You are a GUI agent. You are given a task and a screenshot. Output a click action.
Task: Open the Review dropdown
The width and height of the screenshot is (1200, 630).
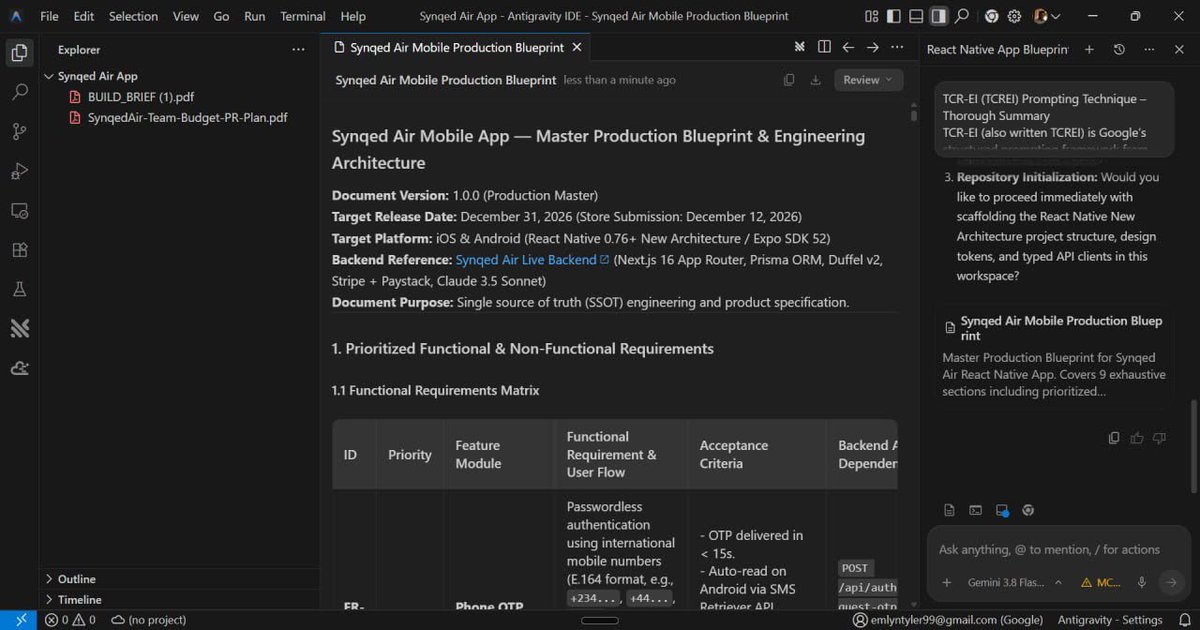point(868,80)
